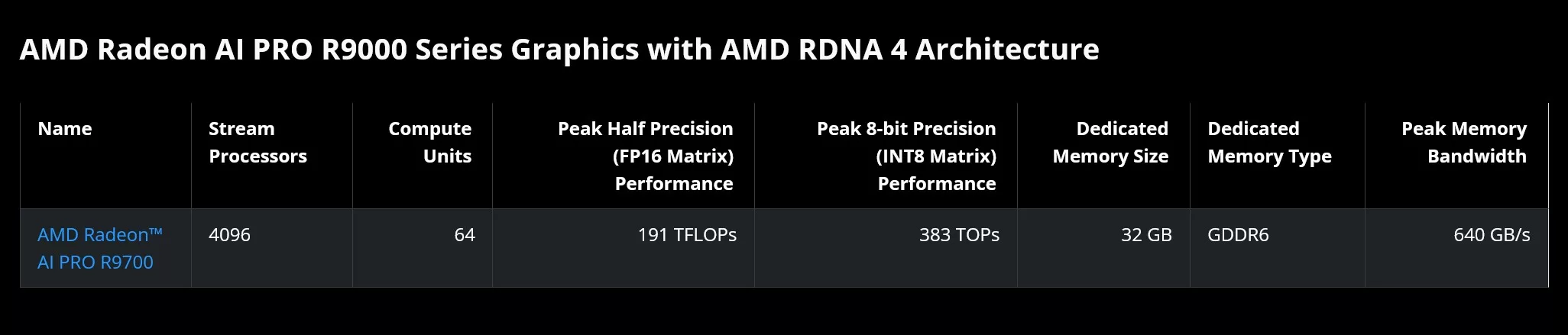Viewport: 1568px width, 335px height.
Task: Select the Peak Memory Bandwidth header
Action: coord(1463,143)
